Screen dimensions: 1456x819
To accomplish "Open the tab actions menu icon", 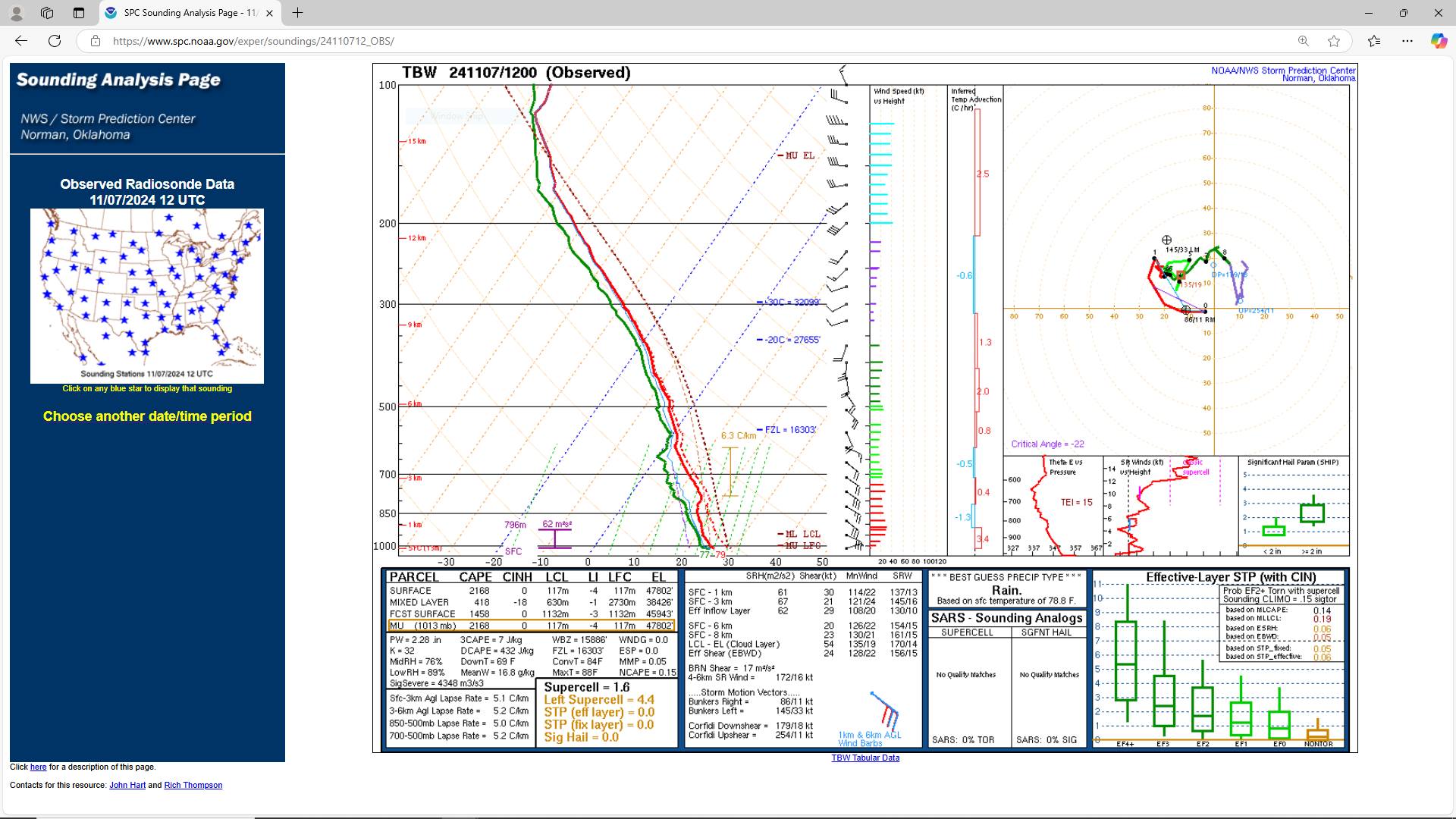I will coord(79,13).
